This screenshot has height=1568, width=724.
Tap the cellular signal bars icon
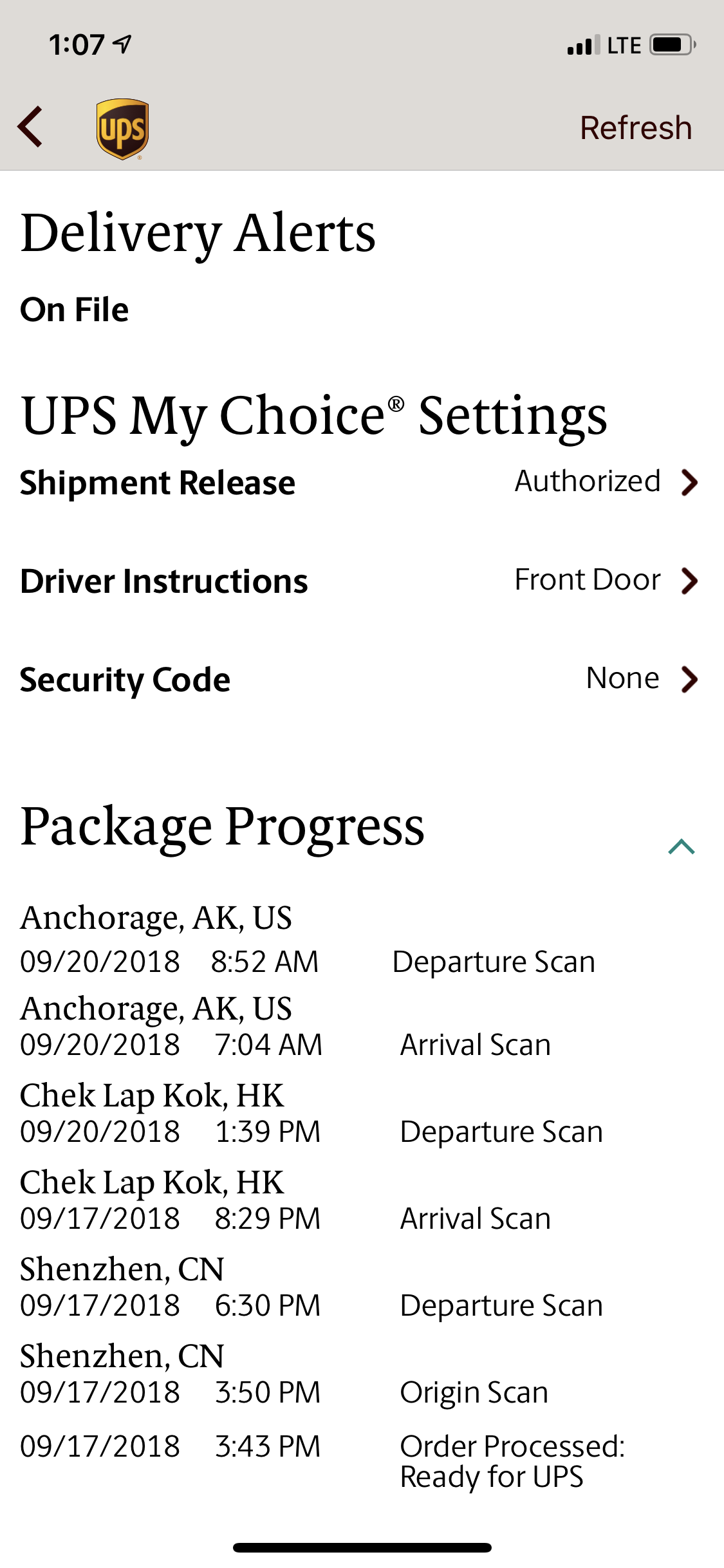tap(583, 46)
